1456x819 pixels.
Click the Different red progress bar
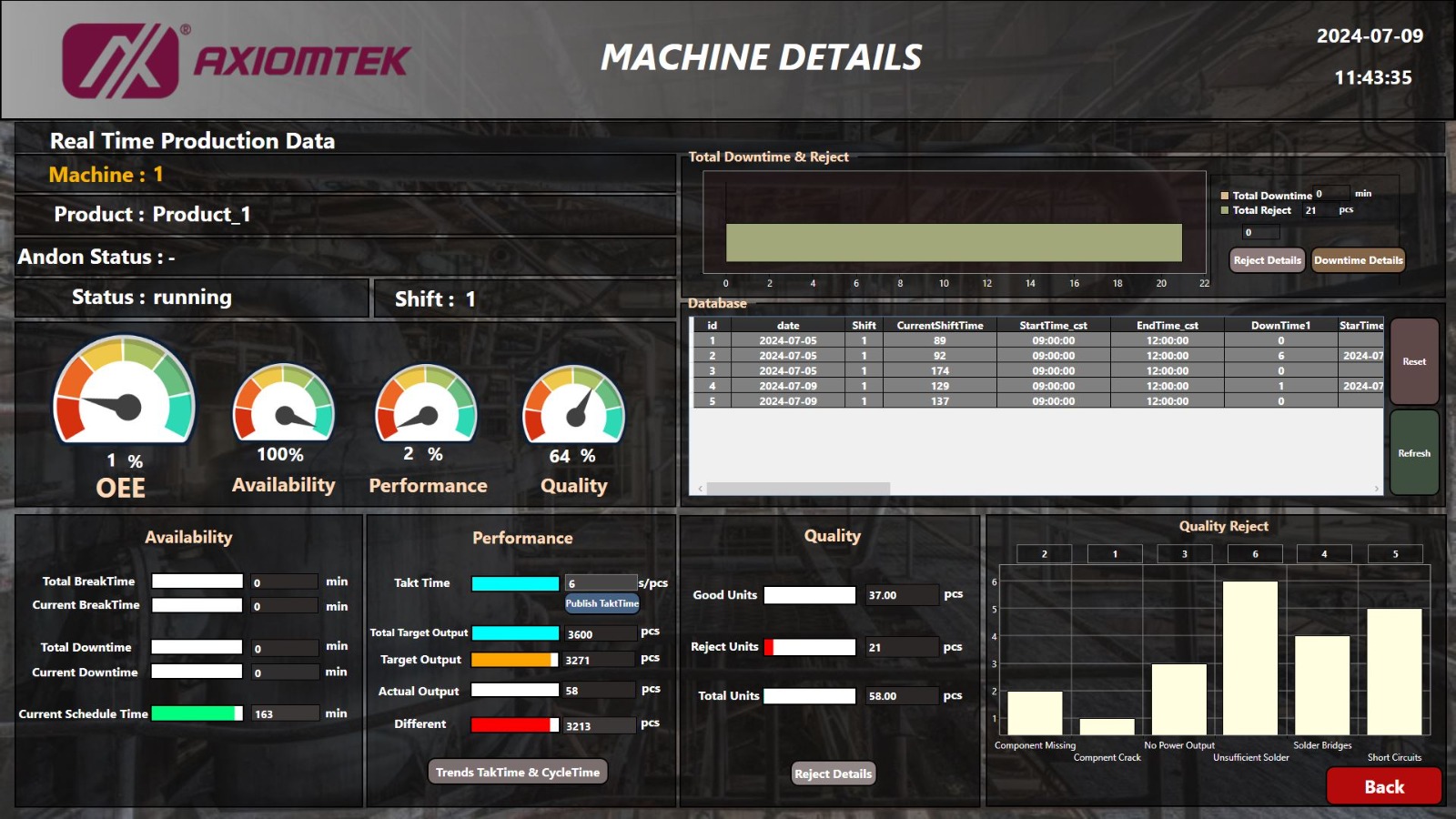tap(515, 724)
